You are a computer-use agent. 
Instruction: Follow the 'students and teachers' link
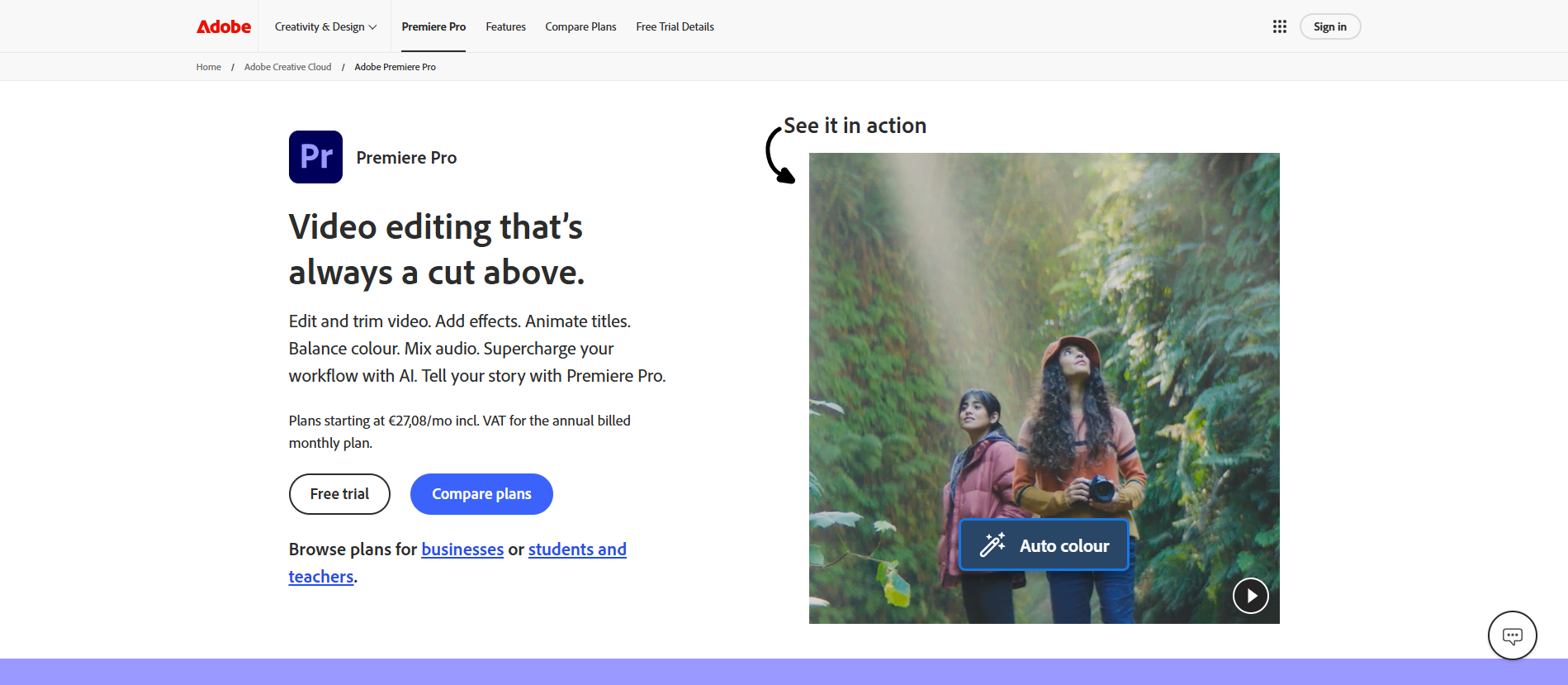point(577,549)
